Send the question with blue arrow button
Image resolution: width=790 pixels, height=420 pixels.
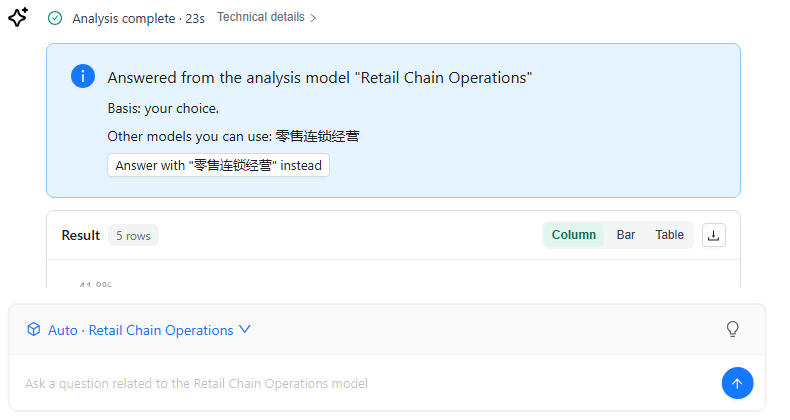737,383
